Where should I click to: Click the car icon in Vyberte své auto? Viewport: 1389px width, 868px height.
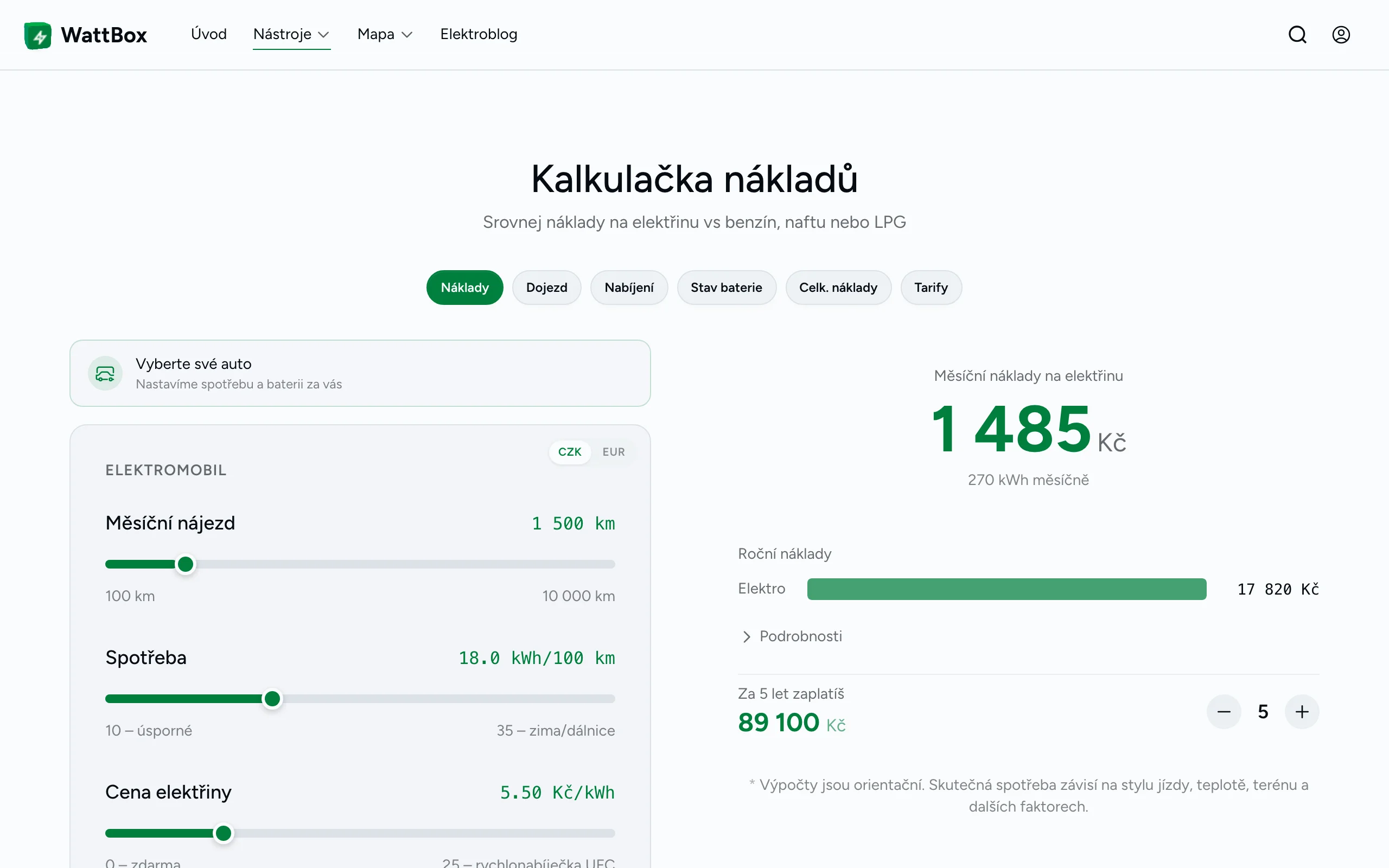click(105, 374)
